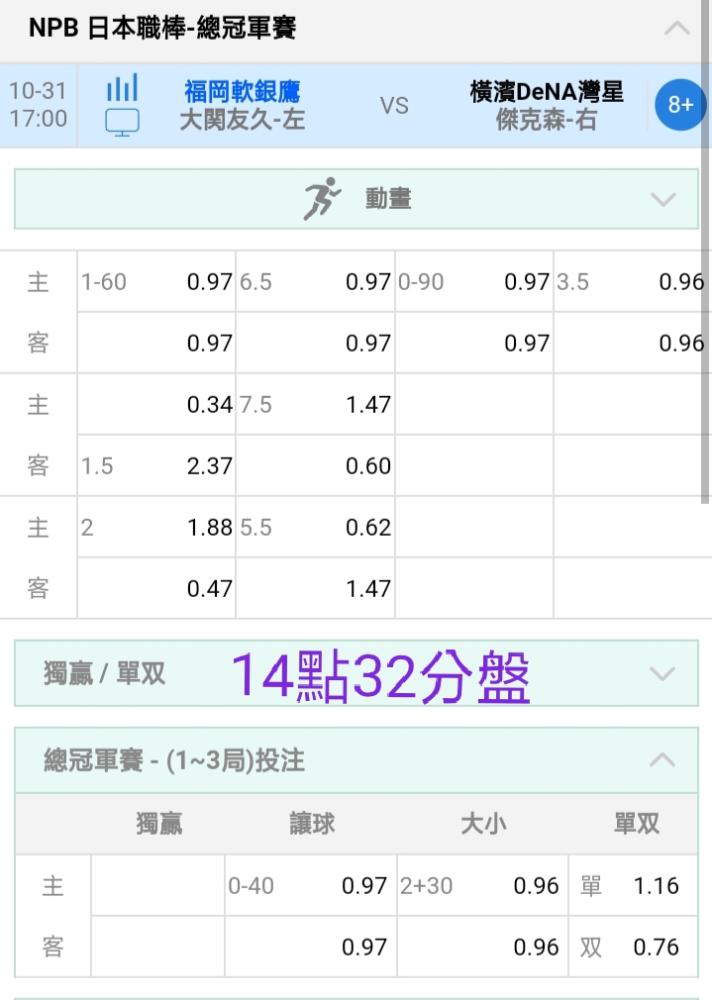Select away handicap 1.5 odds 2.37
The height and width of the screenshot is (1000, 712).
156,466
